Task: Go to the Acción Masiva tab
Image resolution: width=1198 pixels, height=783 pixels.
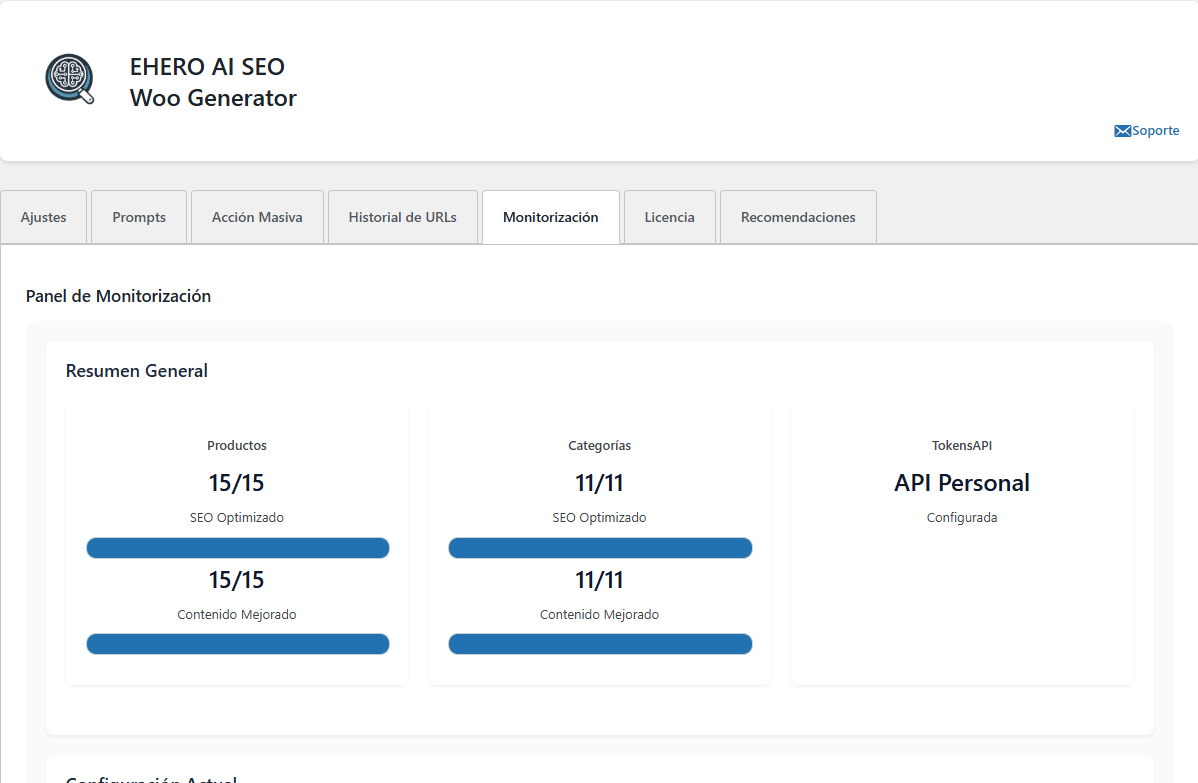Action: tap(257, 216)
